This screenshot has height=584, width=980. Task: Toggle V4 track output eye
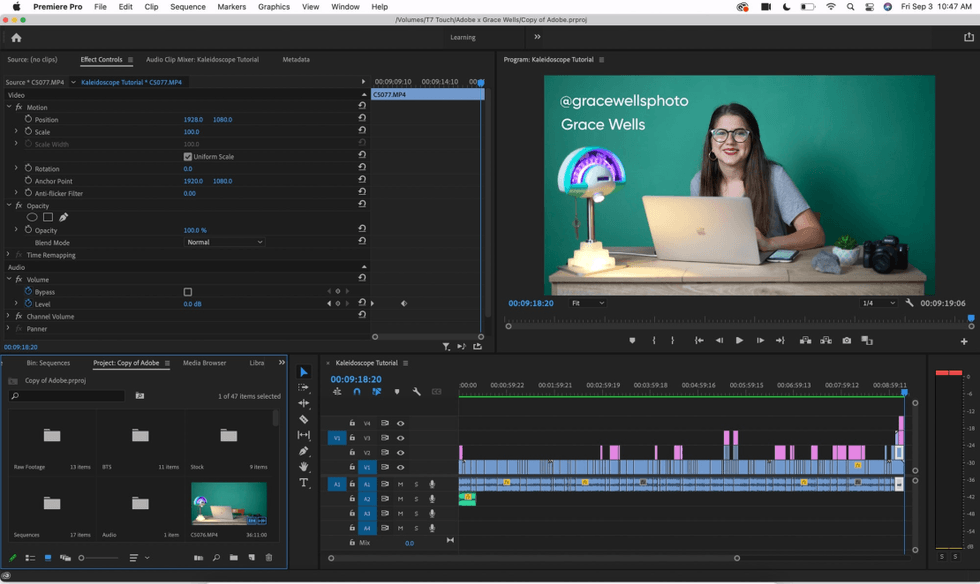[401, 423]
